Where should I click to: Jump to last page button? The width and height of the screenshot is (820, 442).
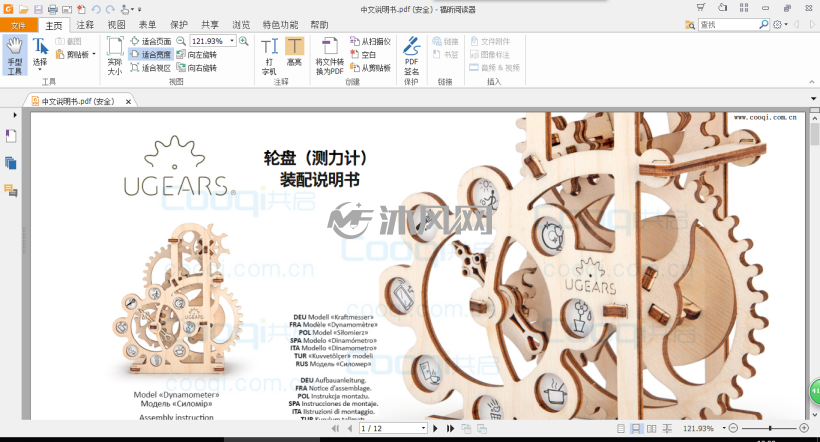(x=450, y=428)
